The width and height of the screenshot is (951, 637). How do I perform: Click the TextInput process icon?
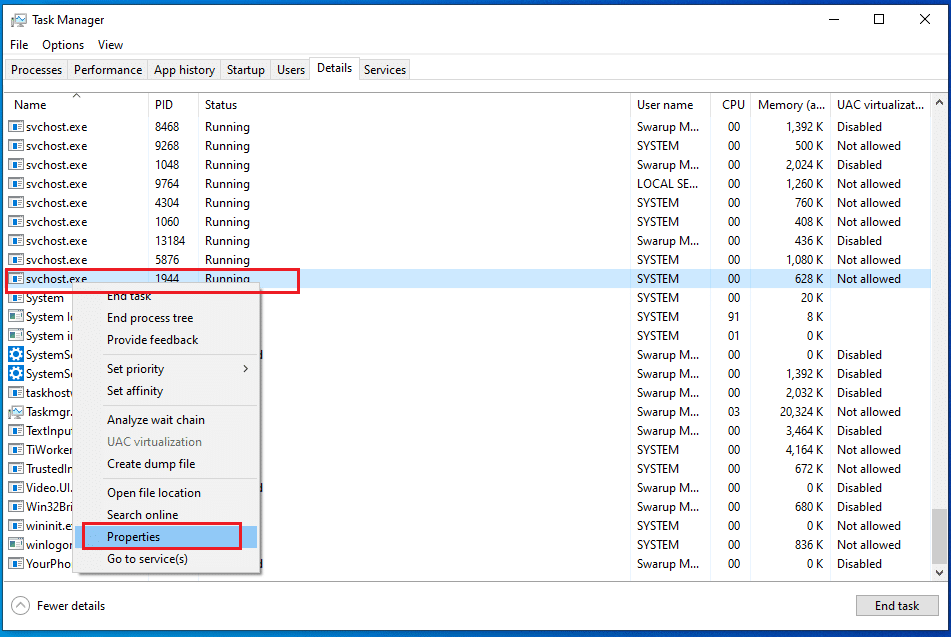16,431
